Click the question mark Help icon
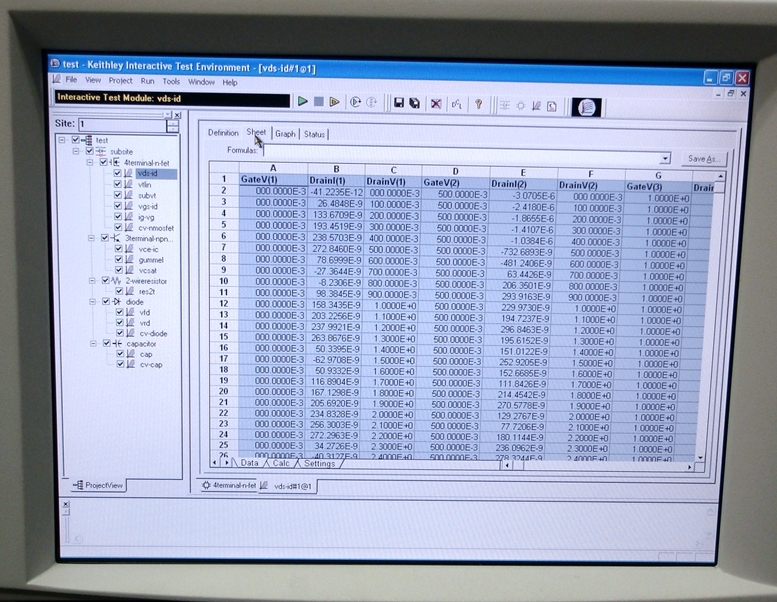 pos(479,105)
